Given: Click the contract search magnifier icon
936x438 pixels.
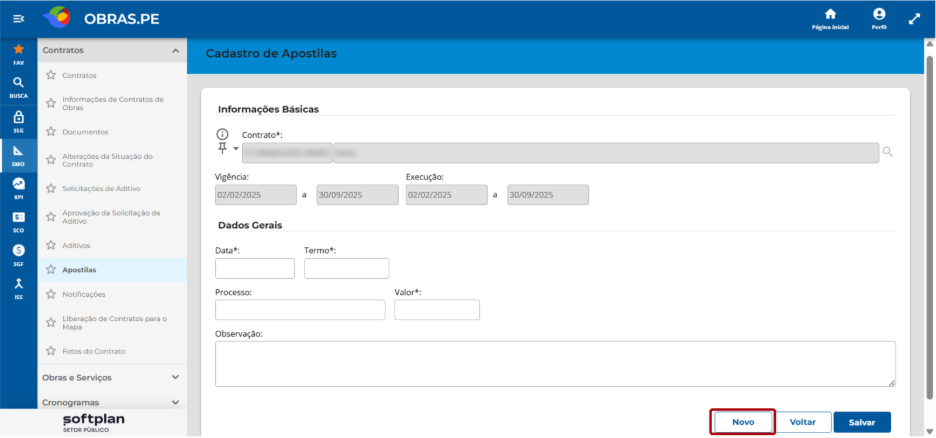Looking at the screenshot, I should coord(888,152).
